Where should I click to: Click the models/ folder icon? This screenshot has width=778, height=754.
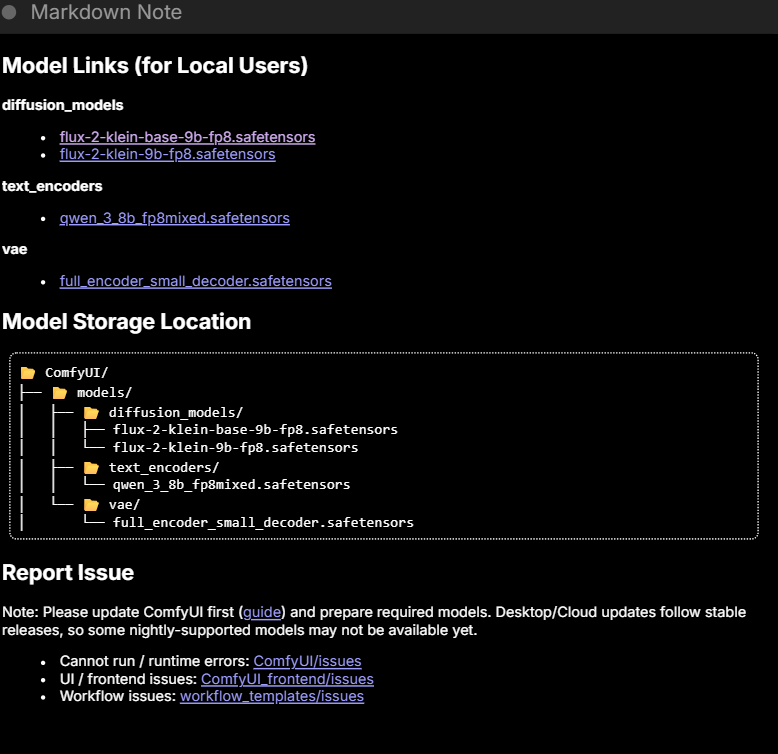tap(60, 393)
